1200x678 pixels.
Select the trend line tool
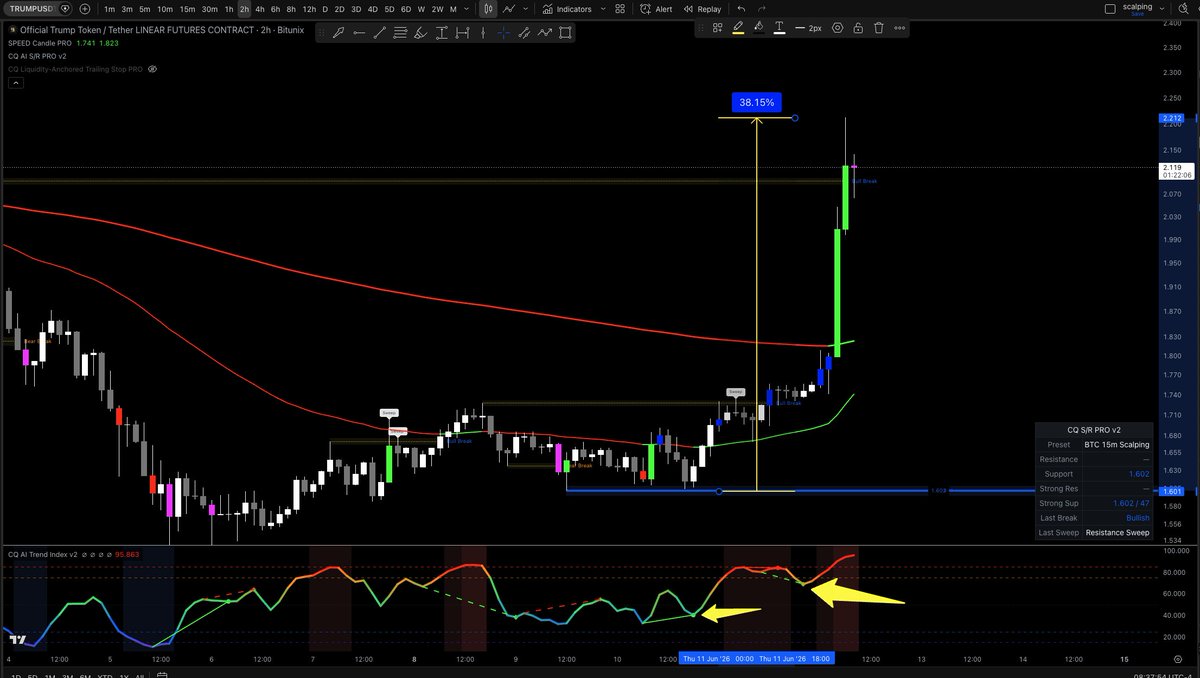pyautogui.click(x=380, y=32)
